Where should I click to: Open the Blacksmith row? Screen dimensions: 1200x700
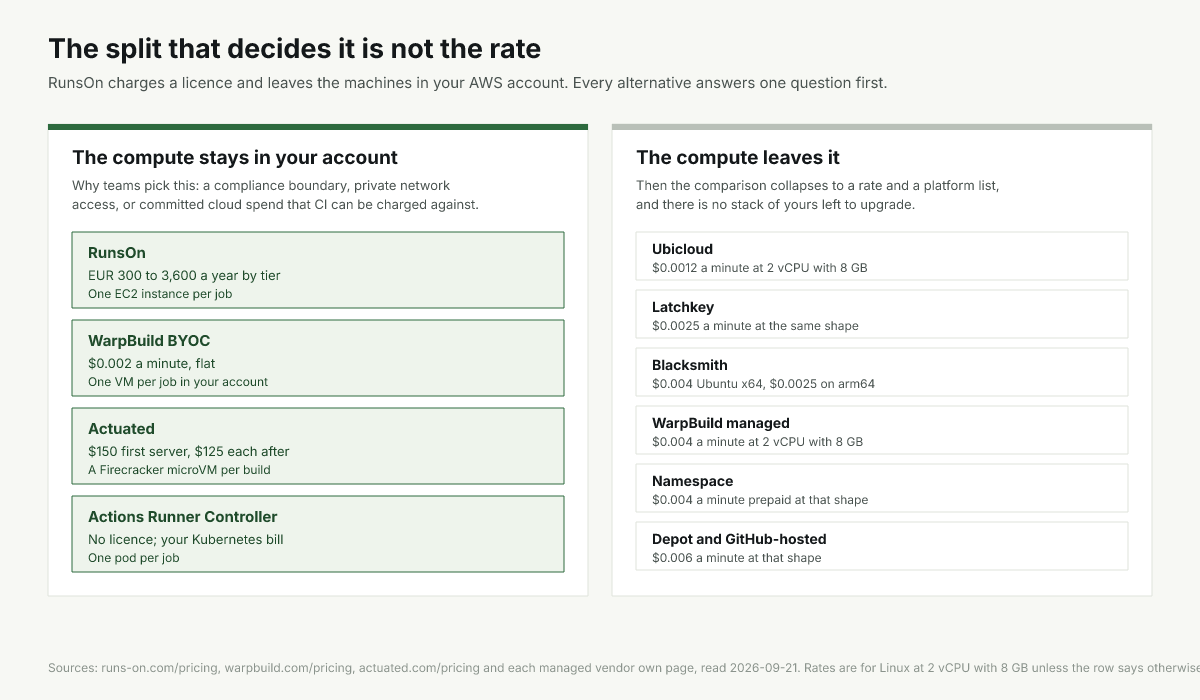click(x=882, y=372)
